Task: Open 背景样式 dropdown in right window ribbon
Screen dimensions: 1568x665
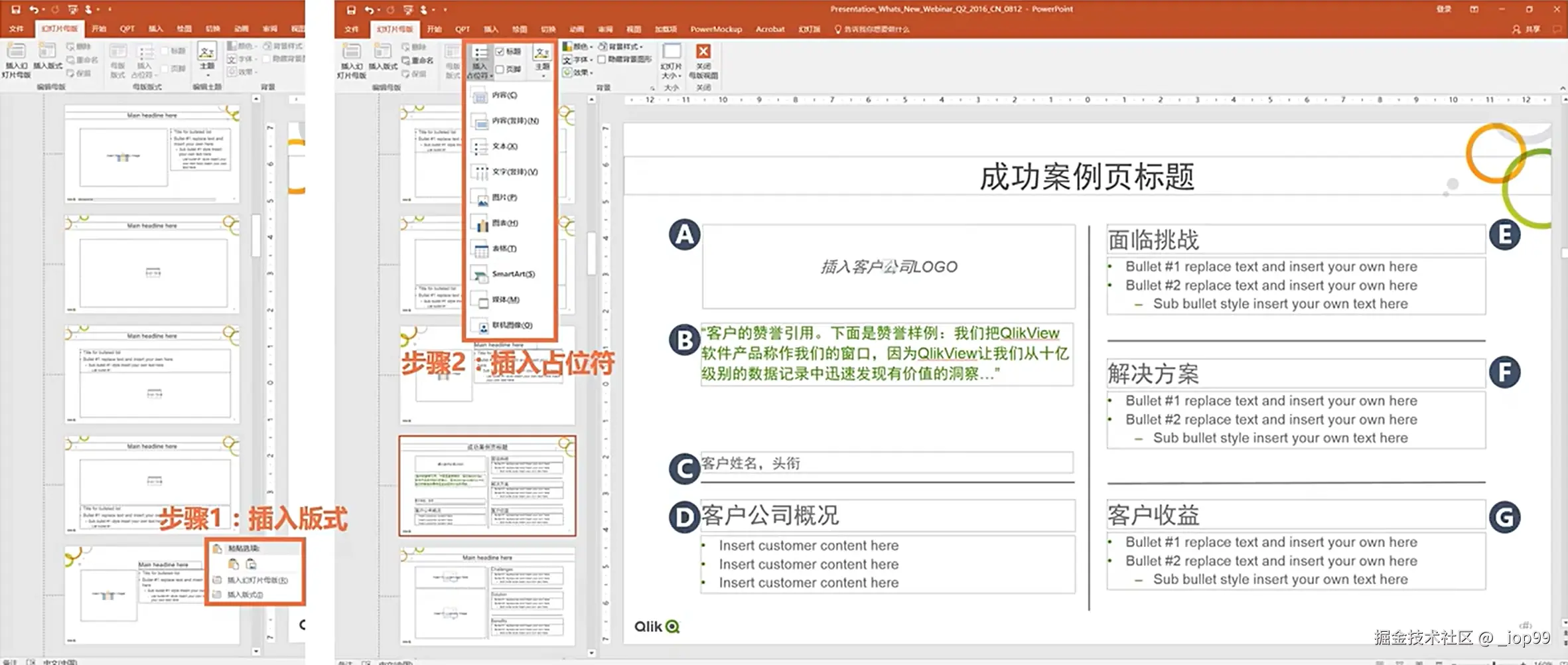Action: pos(621,46)
